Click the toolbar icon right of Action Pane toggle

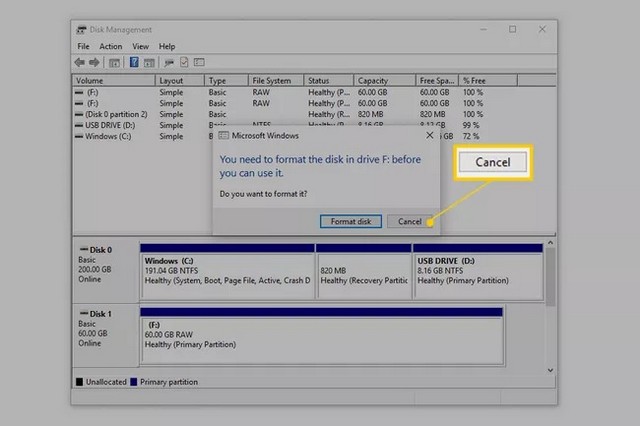[169, 62]
